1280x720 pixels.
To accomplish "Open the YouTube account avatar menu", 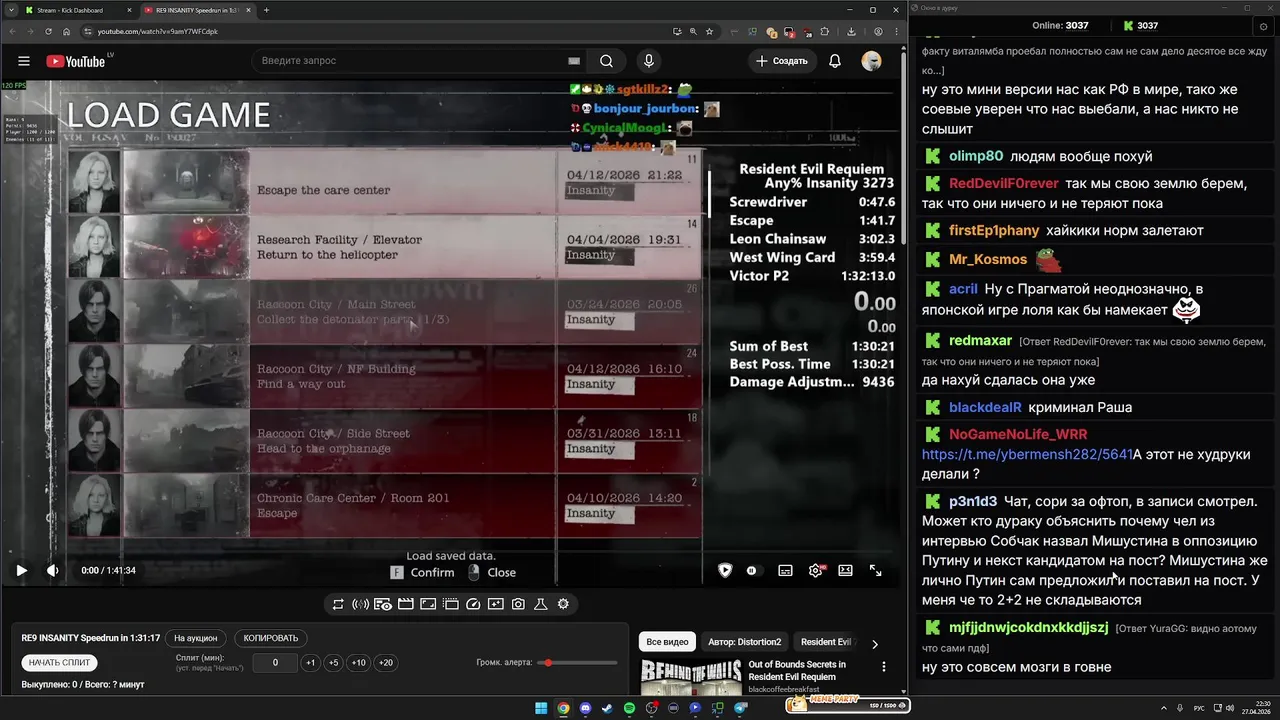I will [x=871, y=61].
